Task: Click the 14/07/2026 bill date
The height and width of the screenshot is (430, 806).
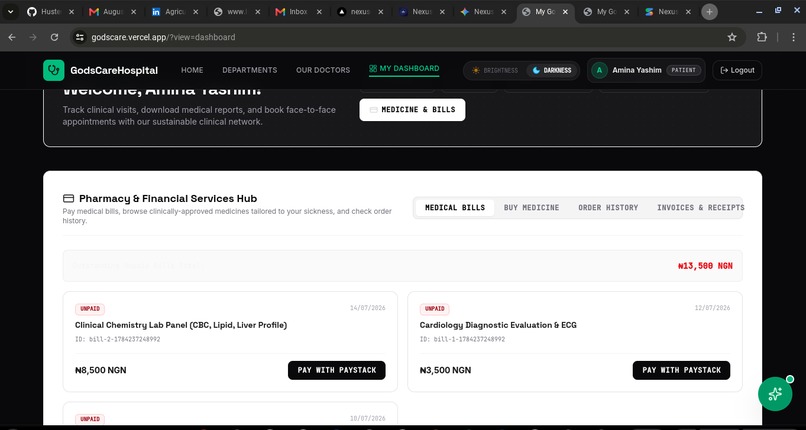Action: click(x=368, y=308)
